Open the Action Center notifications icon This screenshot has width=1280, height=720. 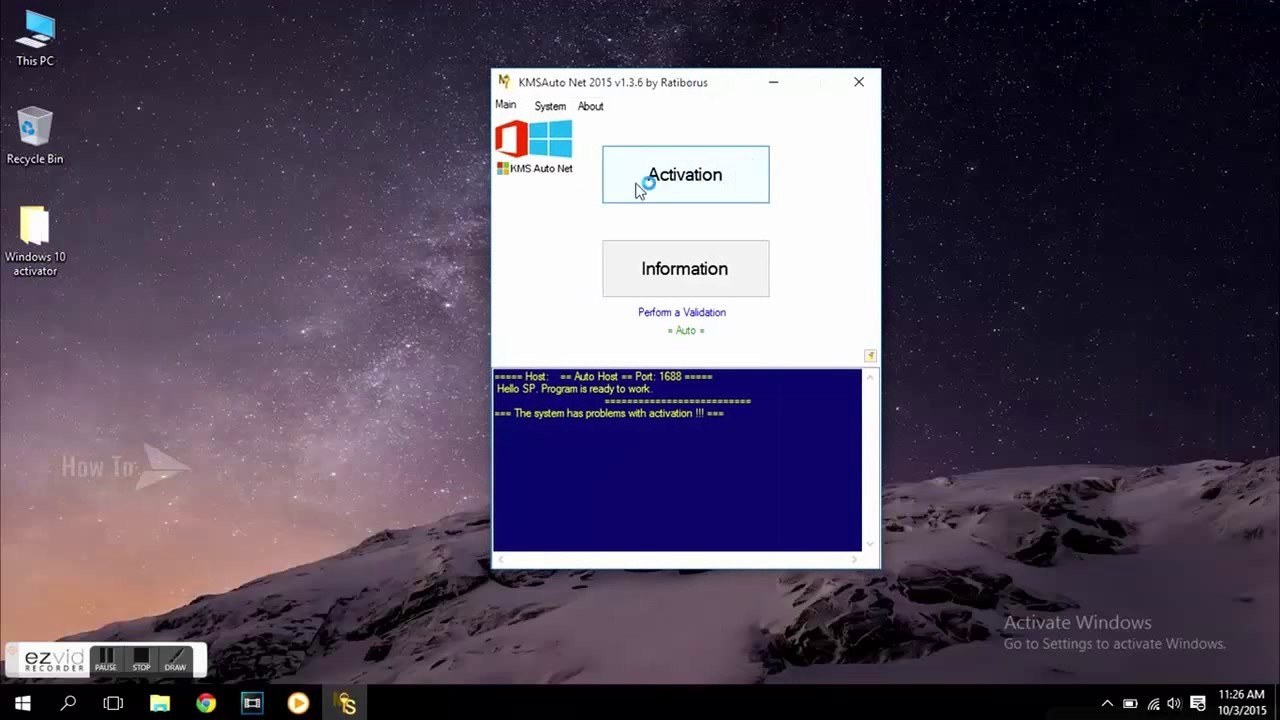pyautogui.click(x=1197, y=703)
